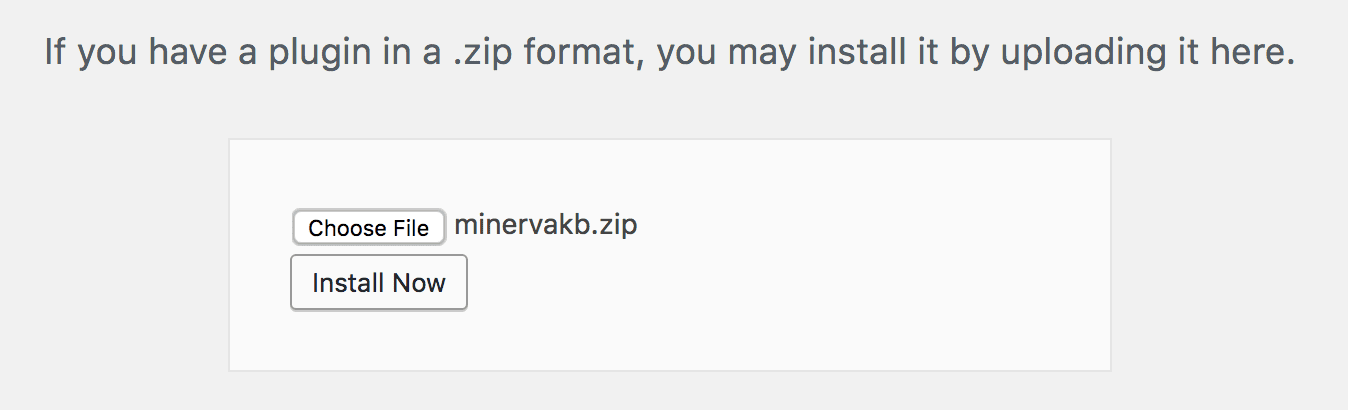
Task: Click the blank area right of minervakb.zip
Action: point(850,226)
